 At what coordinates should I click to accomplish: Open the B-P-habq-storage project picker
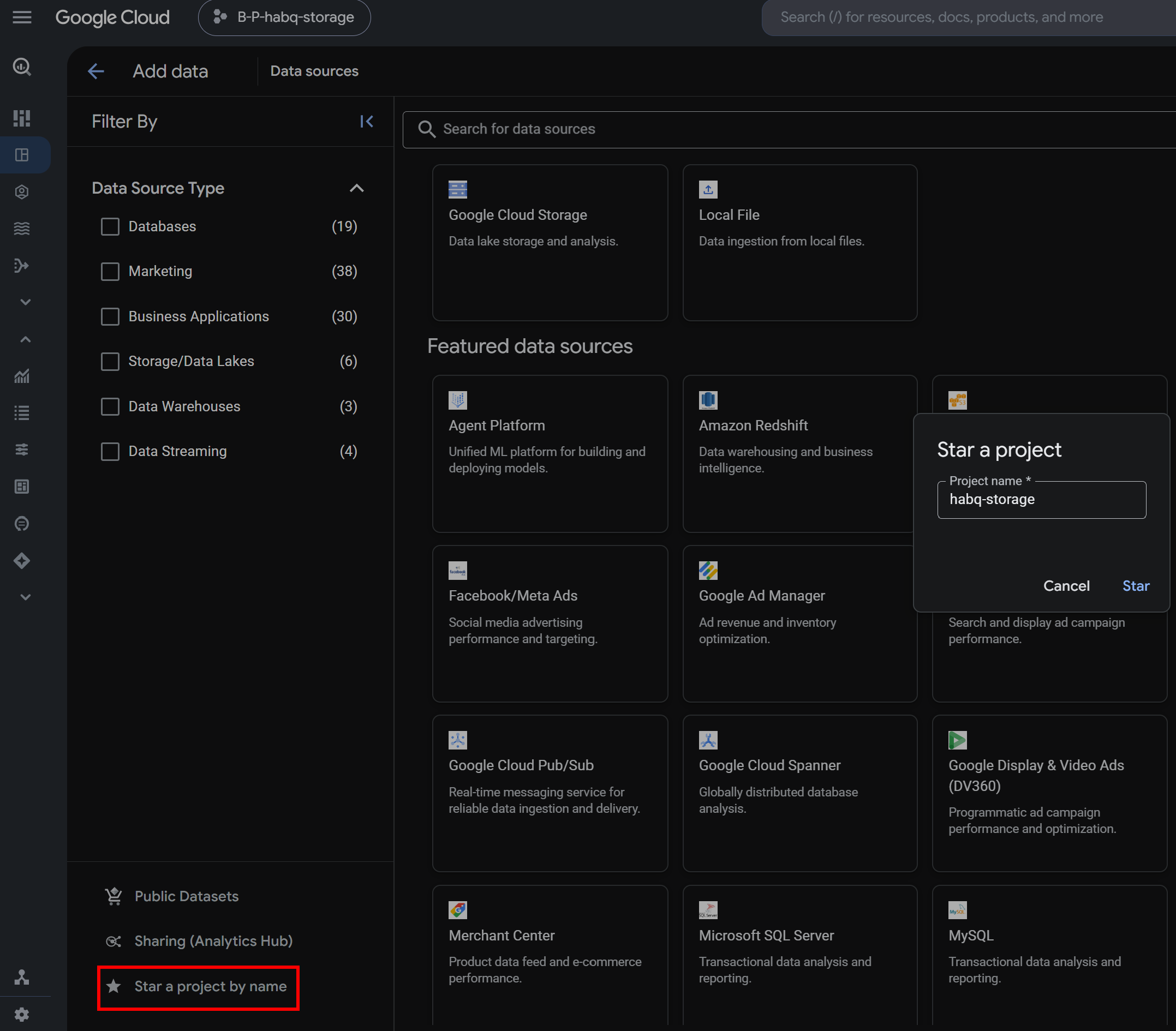pyautogui.click(x=284, y=17)
